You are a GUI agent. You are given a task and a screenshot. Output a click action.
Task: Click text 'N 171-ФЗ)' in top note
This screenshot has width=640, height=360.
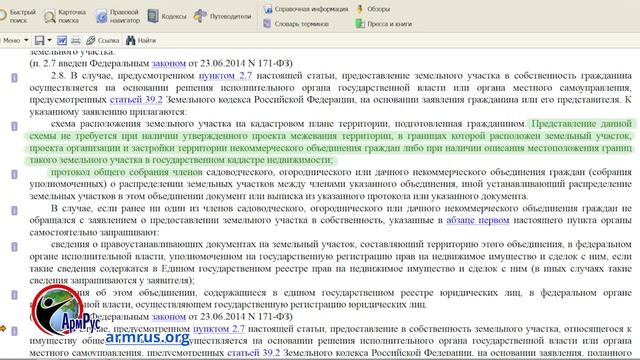(x=270, y=64)
